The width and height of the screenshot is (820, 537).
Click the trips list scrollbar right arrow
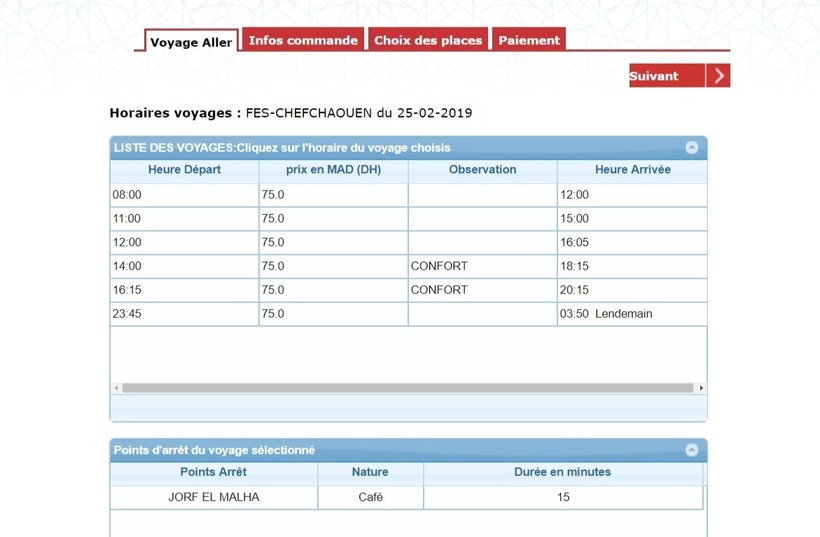(701, 388)
